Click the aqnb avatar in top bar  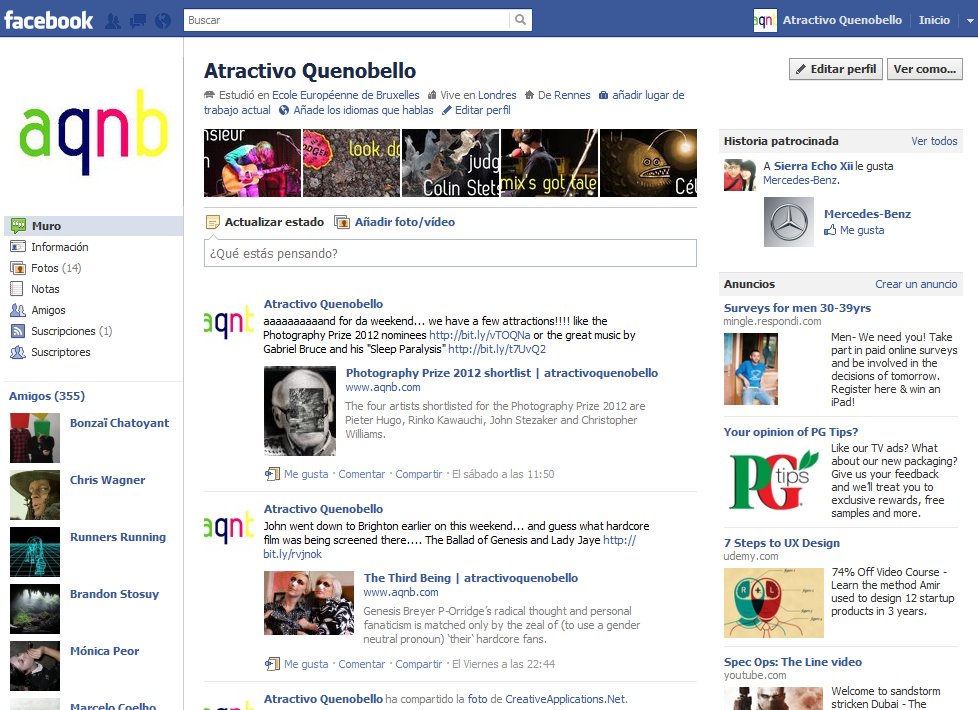click(765, 20)
